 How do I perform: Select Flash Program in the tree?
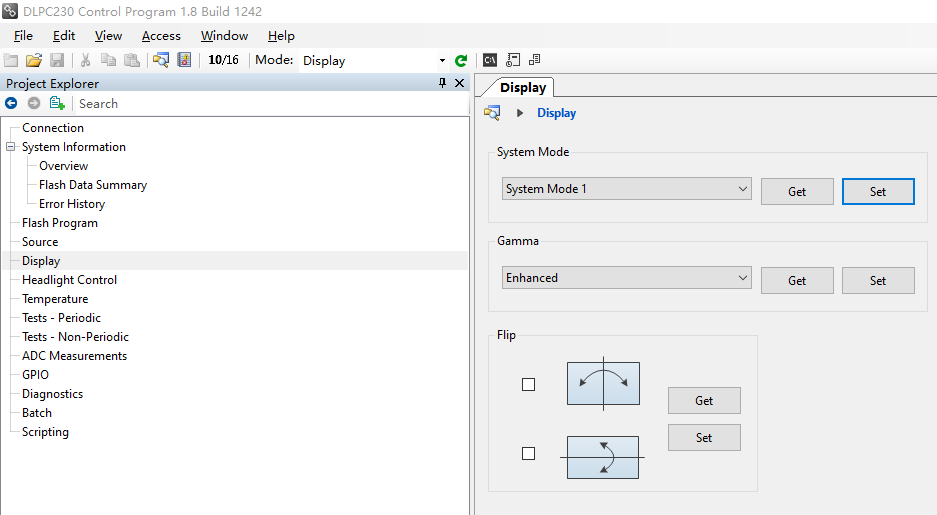click(x=60, y=222)
